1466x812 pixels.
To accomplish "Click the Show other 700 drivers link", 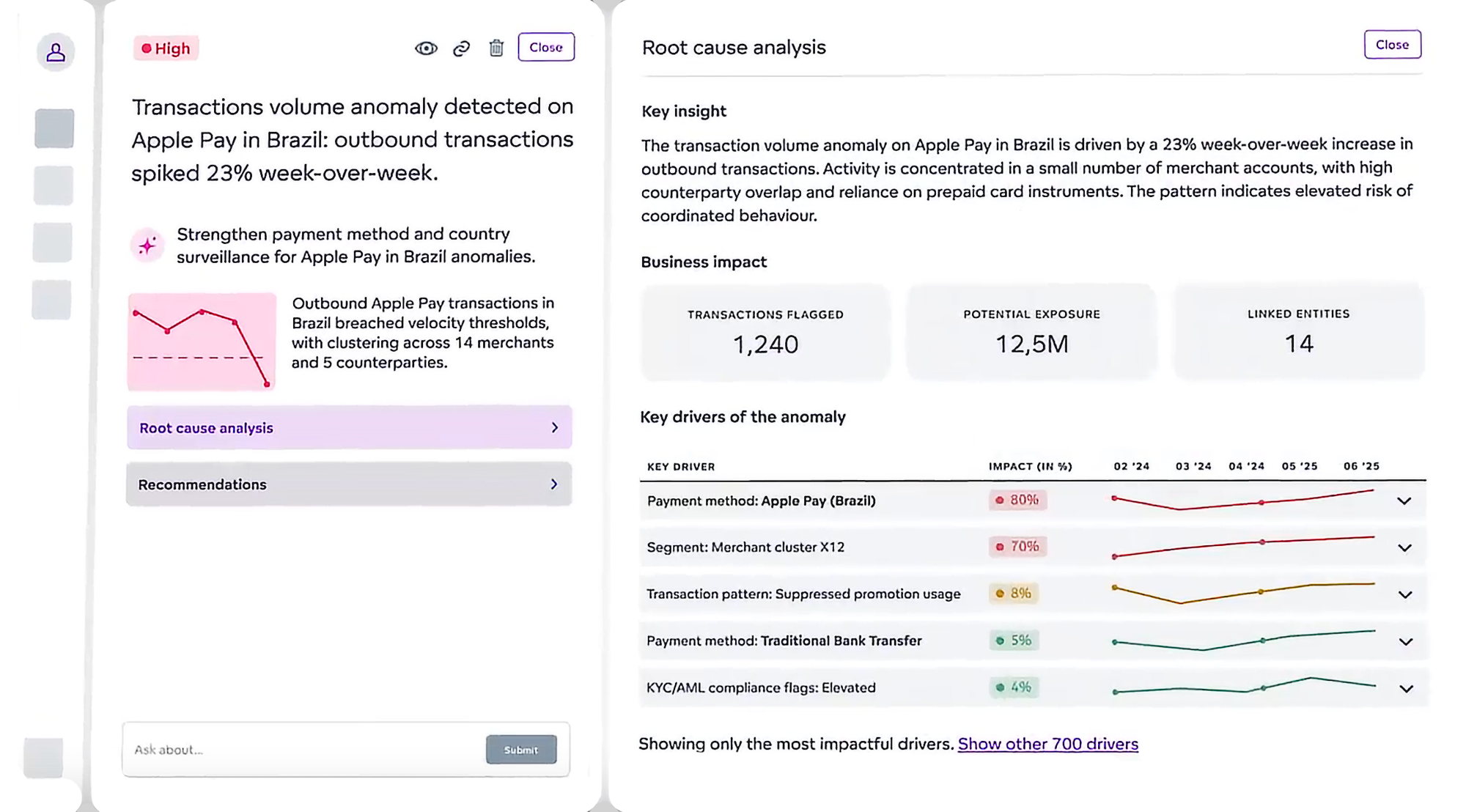I will click(1047, 744).
